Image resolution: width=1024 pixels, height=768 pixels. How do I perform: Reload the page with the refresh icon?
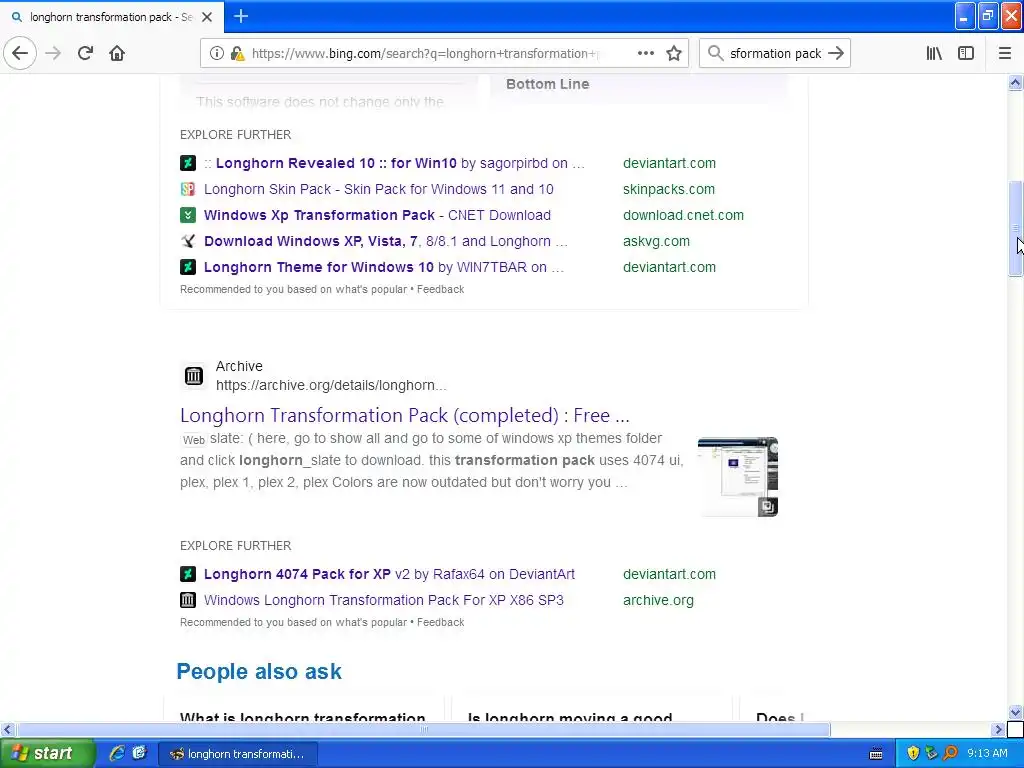[85, 54]
